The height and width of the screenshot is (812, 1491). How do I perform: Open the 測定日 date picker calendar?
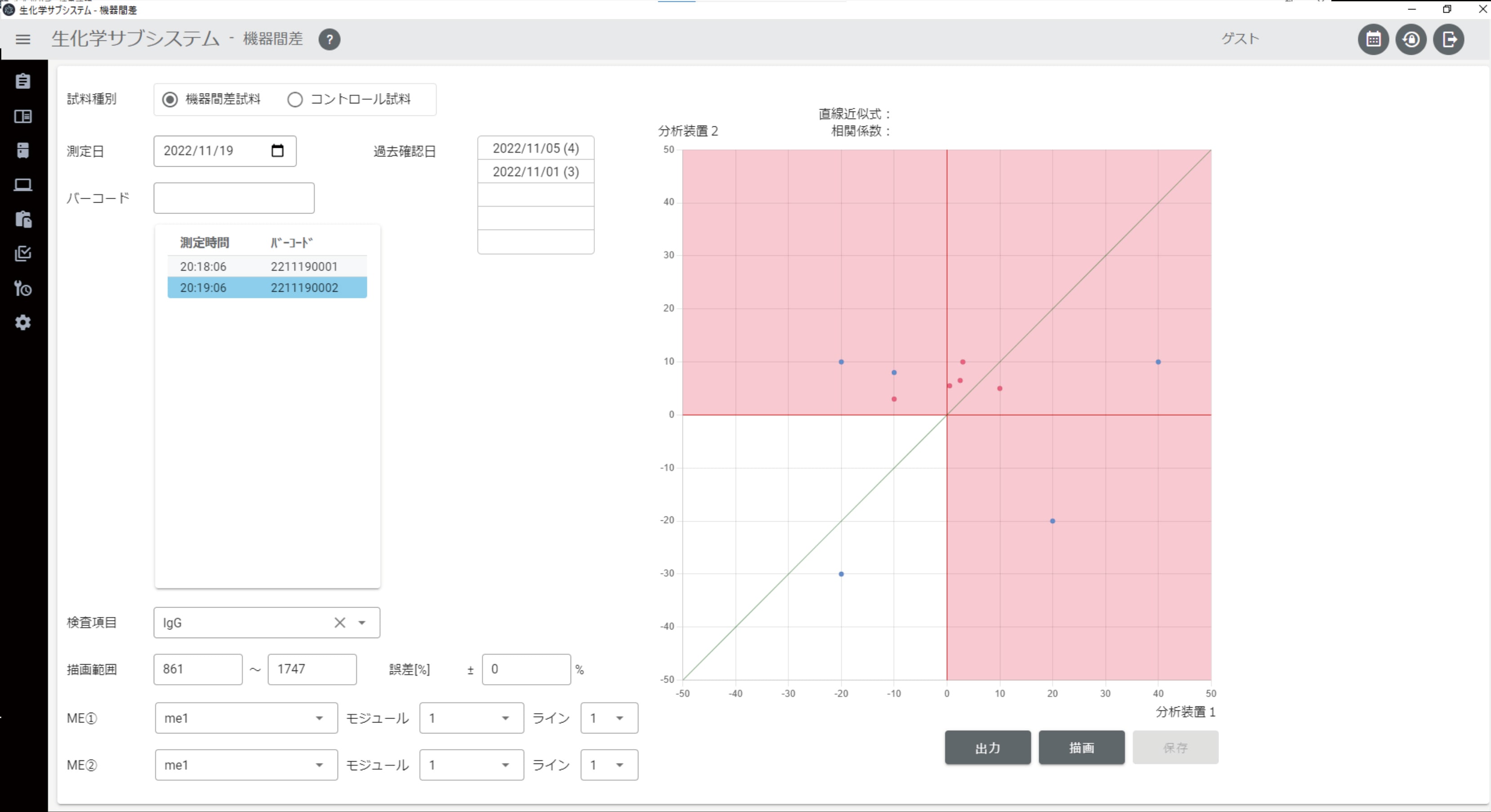tap(277, 151)
